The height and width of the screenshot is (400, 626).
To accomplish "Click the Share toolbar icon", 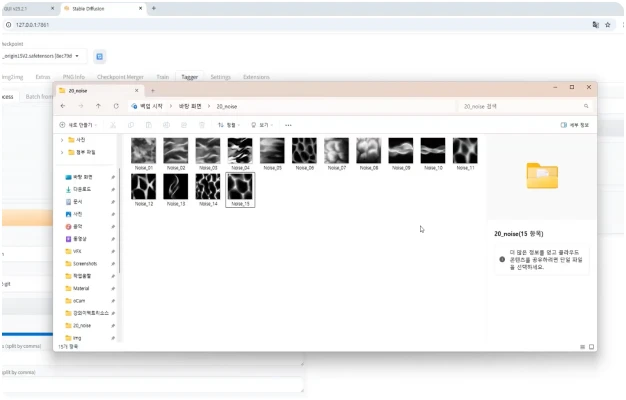I will click(184, 125).
